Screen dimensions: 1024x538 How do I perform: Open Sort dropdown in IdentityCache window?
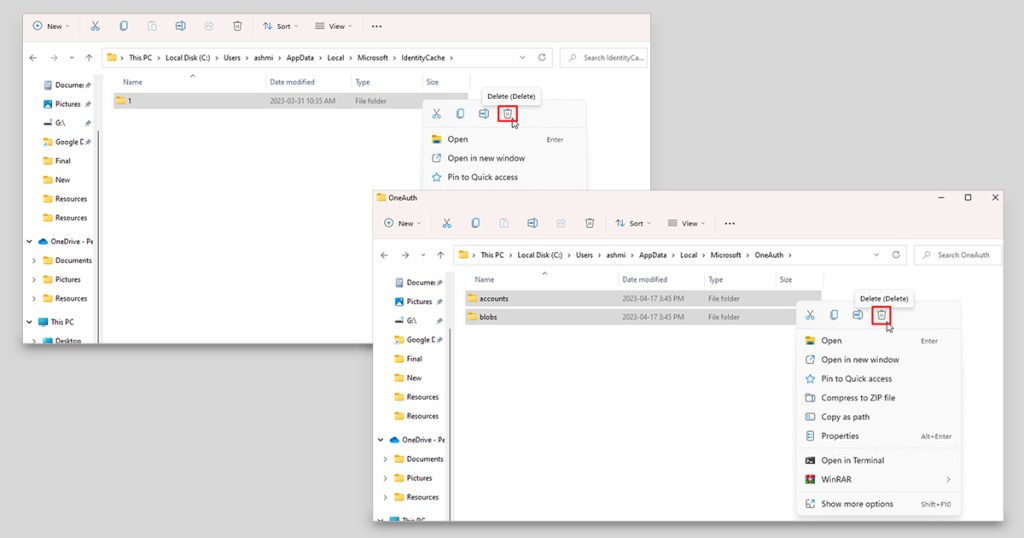point(280,26)
